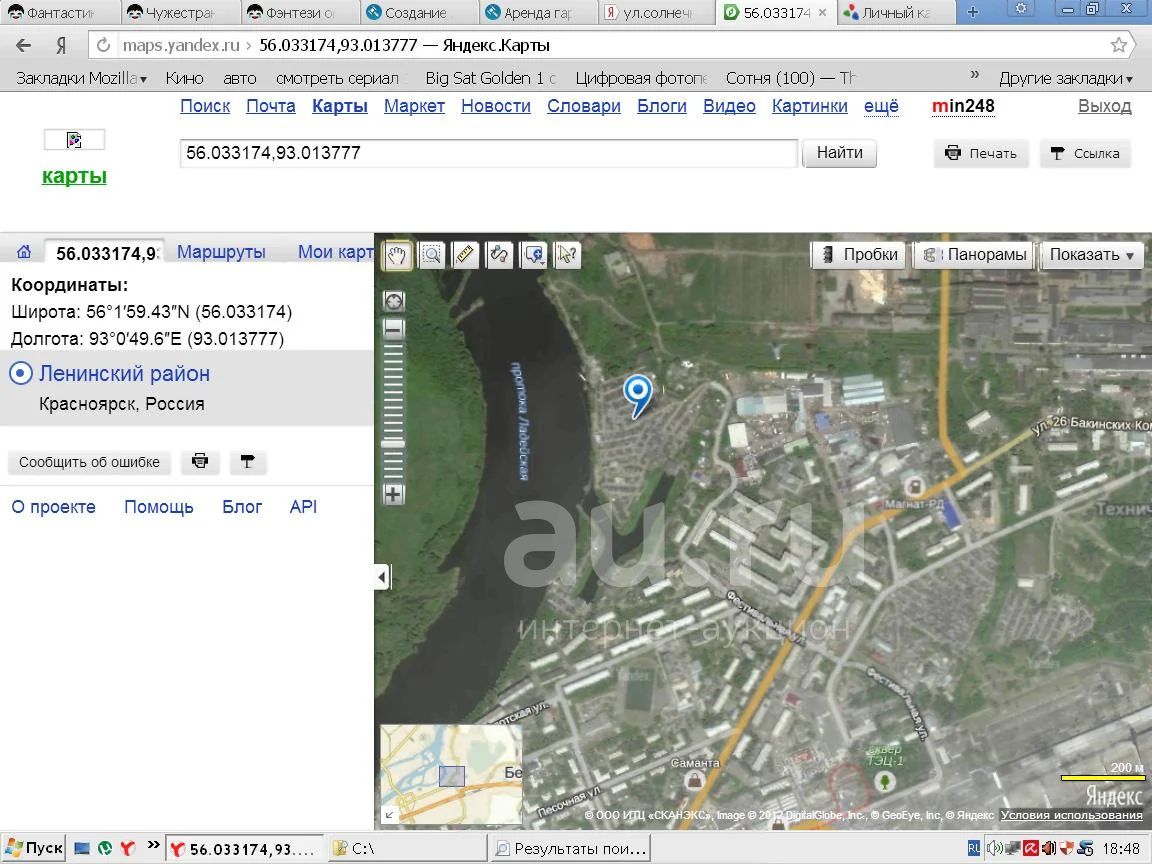
Task: Open the add placemark tool
Action: point(533,255)
